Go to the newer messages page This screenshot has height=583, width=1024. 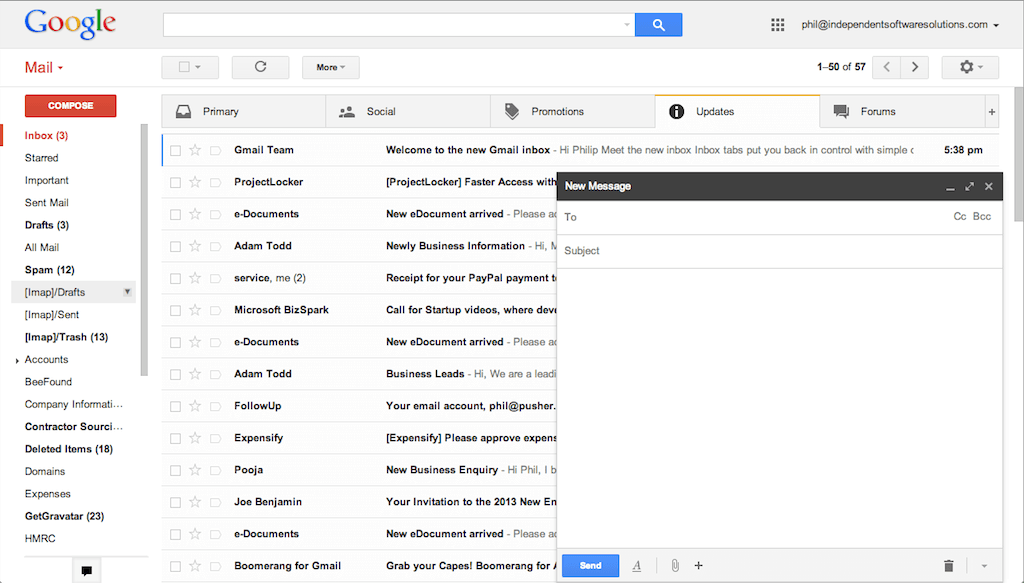pos(886,67)
